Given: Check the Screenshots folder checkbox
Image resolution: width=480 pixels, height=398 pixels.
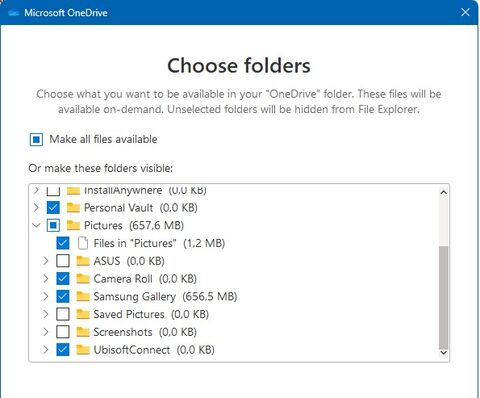Looking at the screenshot, I should [63, 332].
